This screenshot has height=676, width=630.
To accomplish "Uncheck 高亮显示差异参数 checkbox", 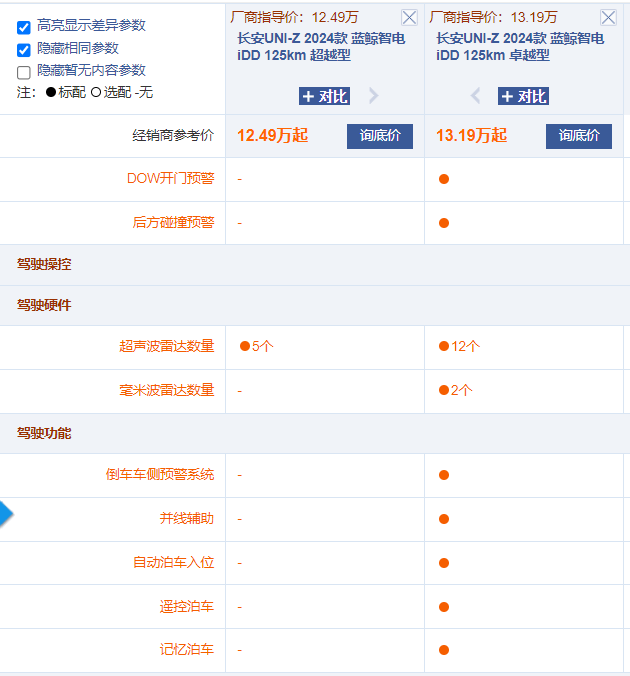I will pyautogui.click(x=24, y=28).
